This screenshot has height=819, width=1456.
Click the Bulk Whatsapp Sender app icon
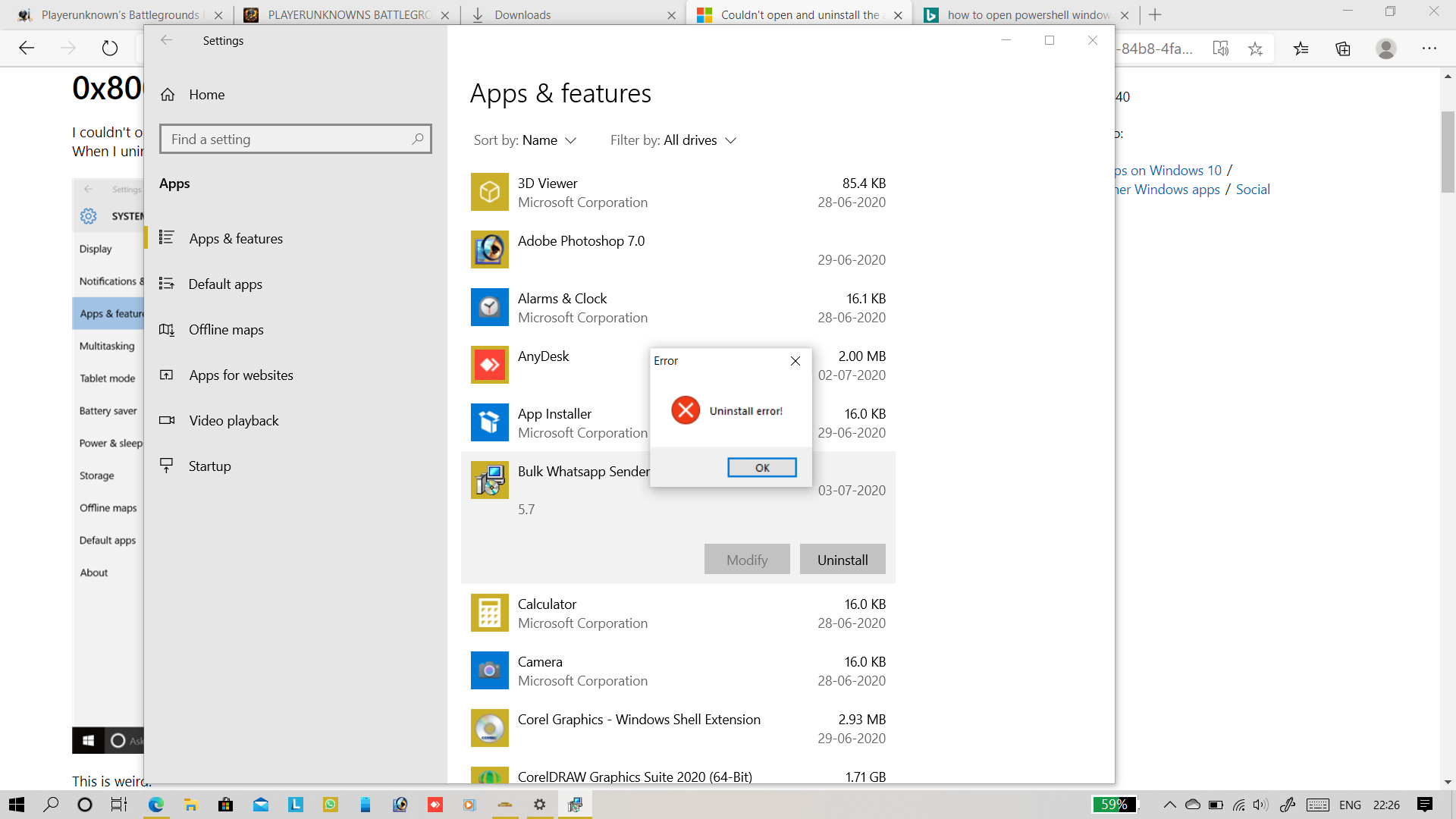coord(490,480)
